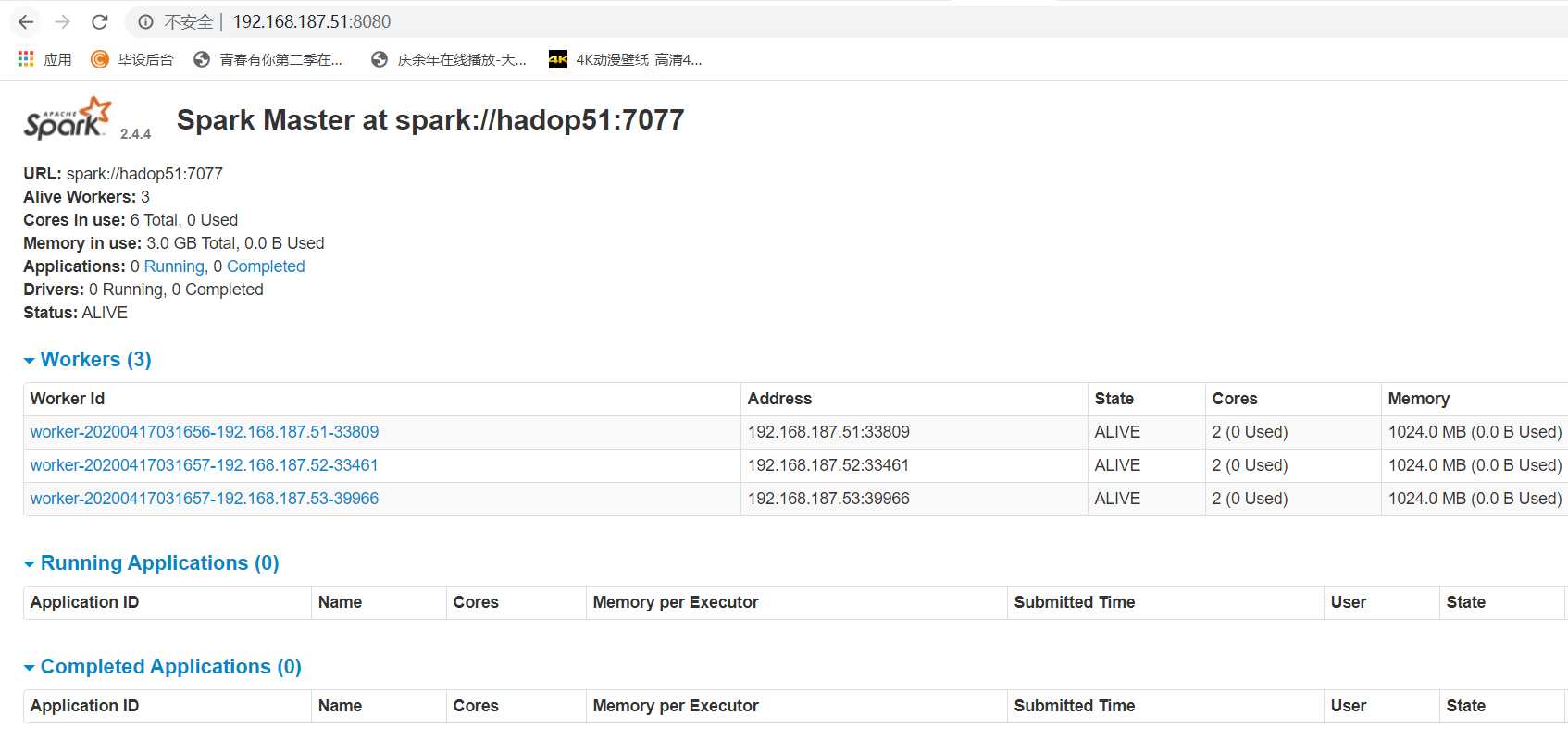Image resolution: width=1568 pixels, height=741 pixels.
Task: Collapse the Running Applications (0) section
Action: click(x=151, y=562)
